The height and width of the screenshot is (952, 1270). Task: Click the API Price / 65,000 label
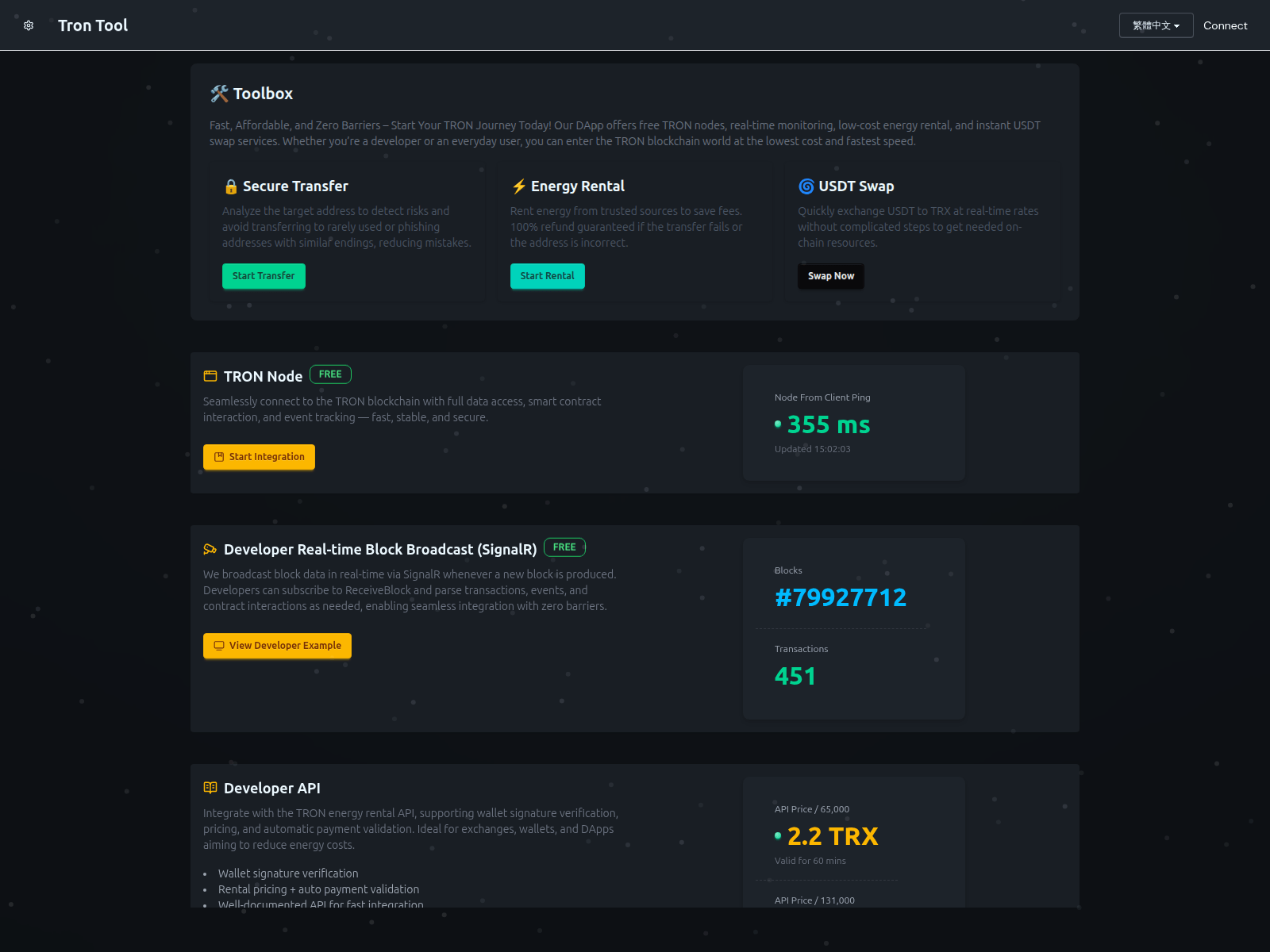click(x=812, y=809)
